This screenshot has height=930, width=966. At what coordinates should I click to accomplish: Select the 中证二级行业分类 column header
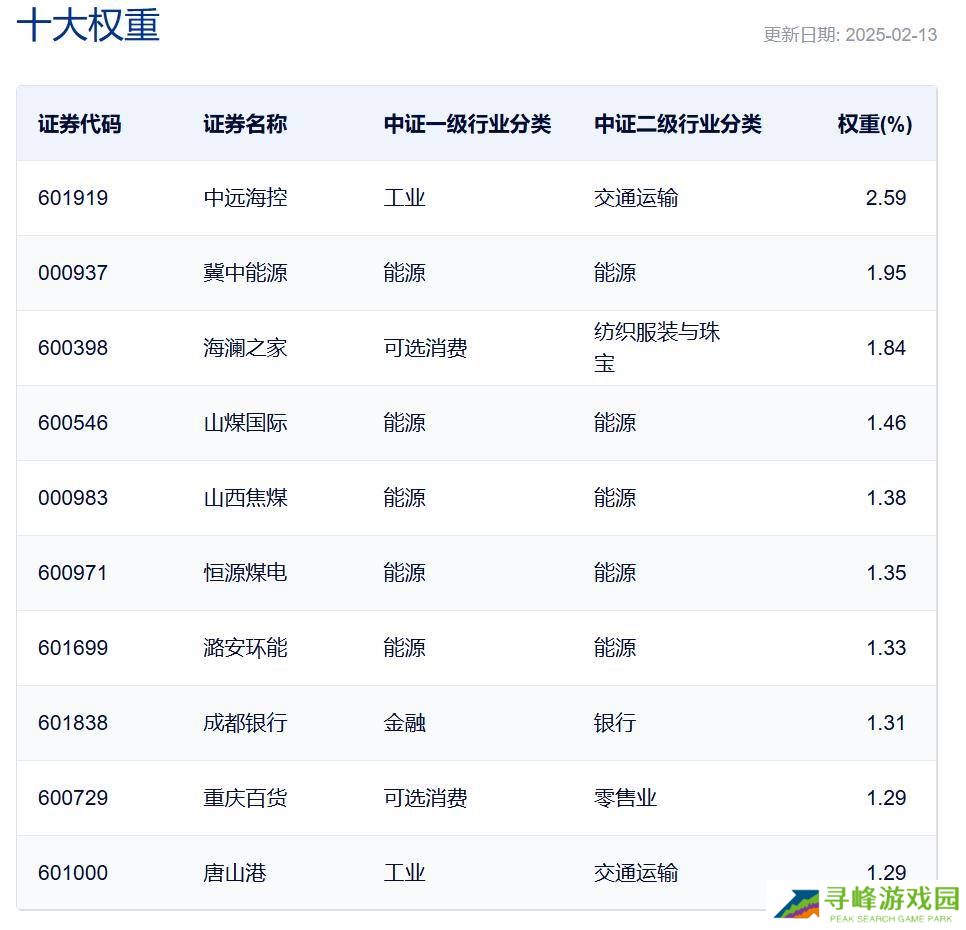[678, 124]
